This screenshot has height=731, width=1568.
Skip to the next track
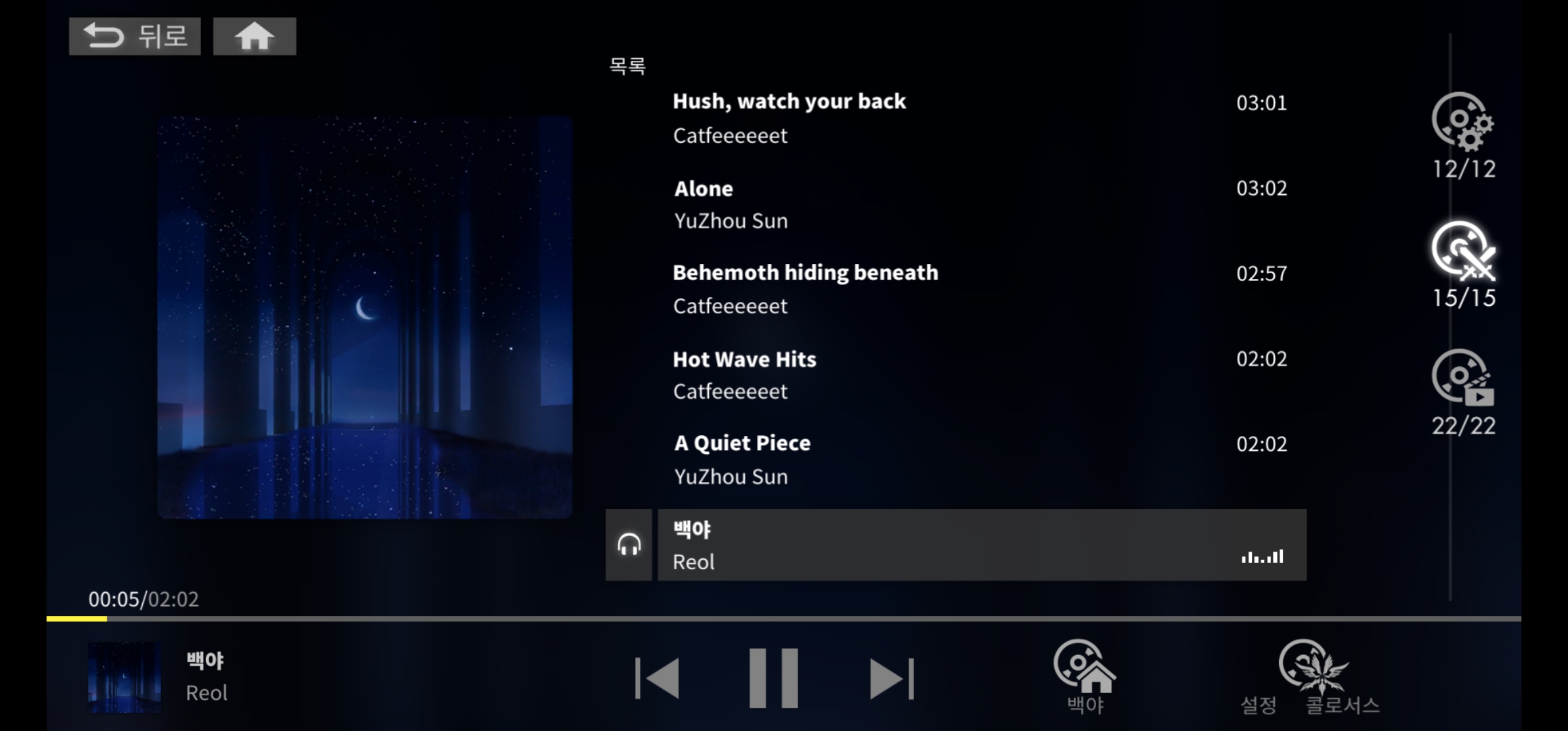[x=892, y=678]
